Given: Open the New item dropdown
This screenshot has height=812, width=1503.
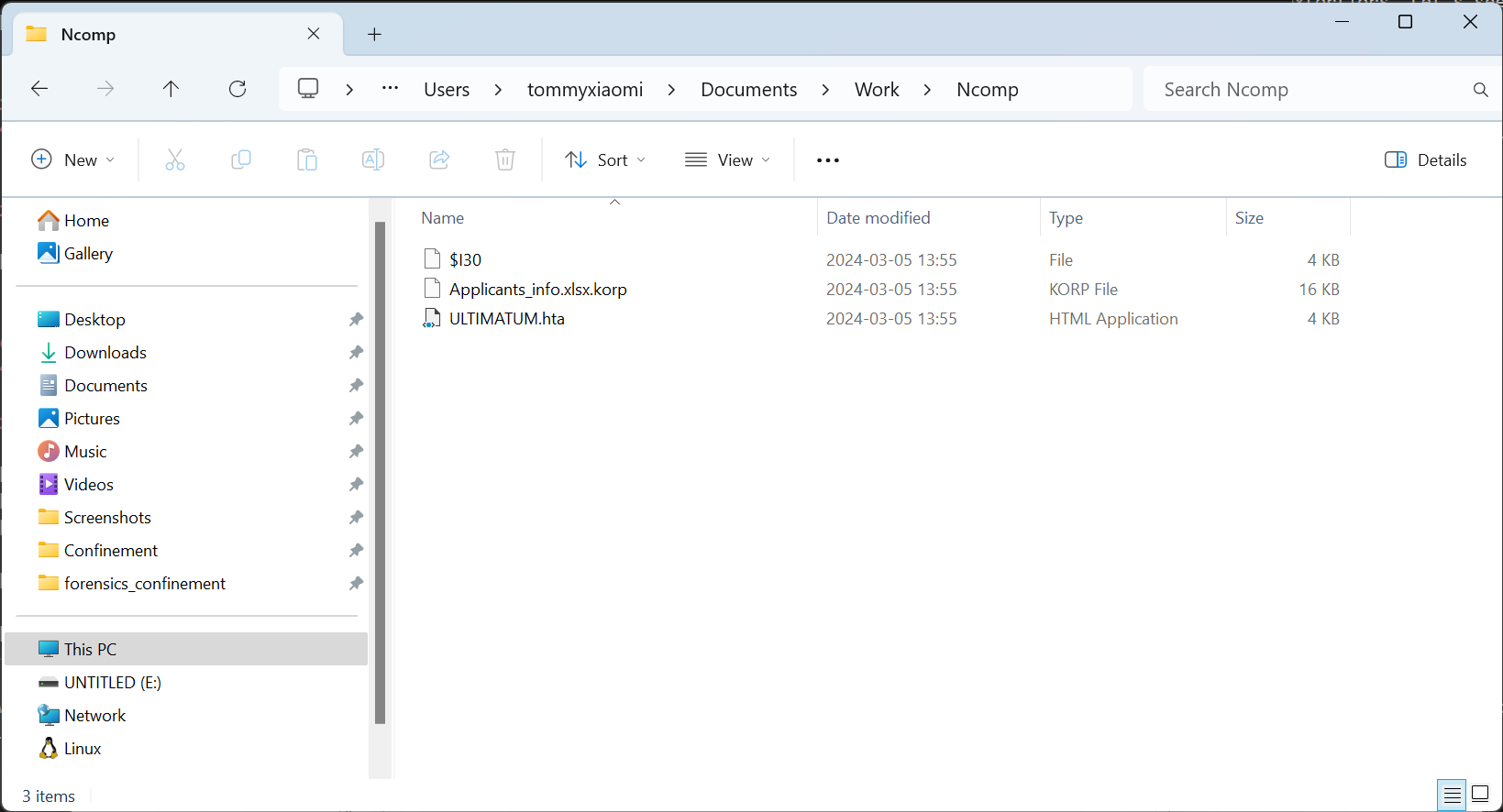Looking at the screenshot, I should pyautogui.click(x=73, y=160).
